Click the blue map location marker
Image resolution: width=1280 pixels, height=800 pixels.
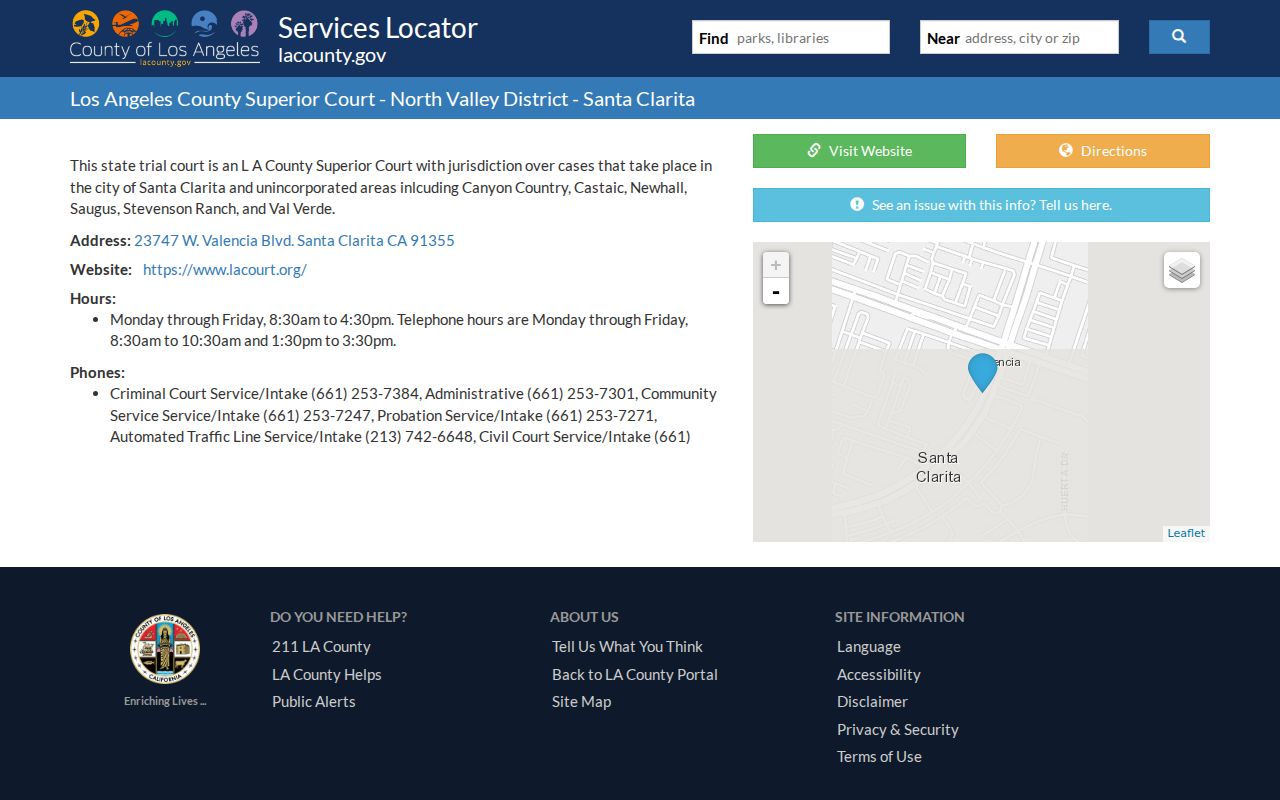(x=983, y=372)
